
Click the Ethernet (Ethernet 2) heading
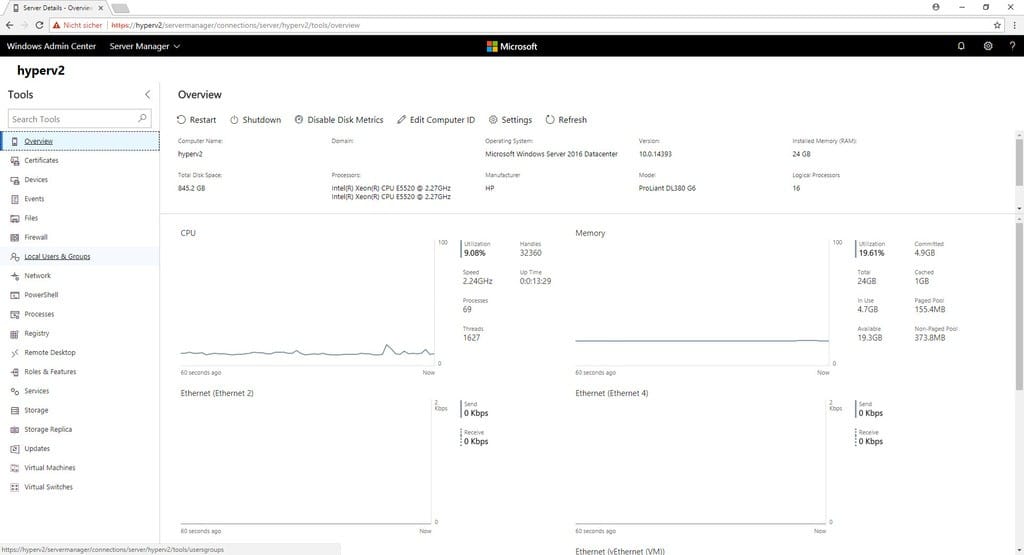coord(217,393)
